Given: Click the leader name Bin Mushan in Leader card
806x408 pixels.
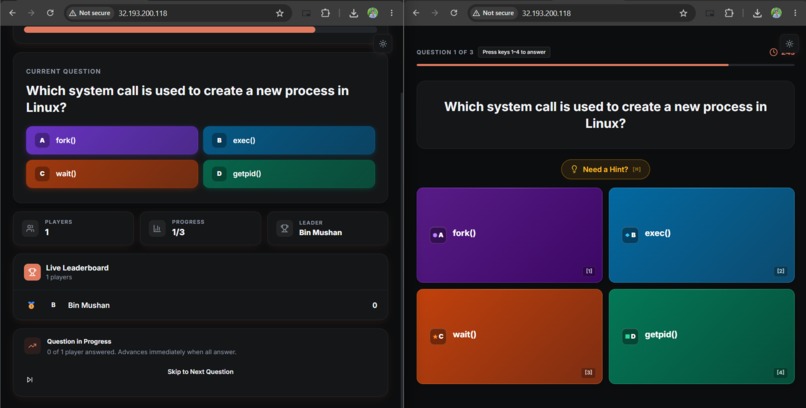Looking at the screenshot, I should (320, 232).
